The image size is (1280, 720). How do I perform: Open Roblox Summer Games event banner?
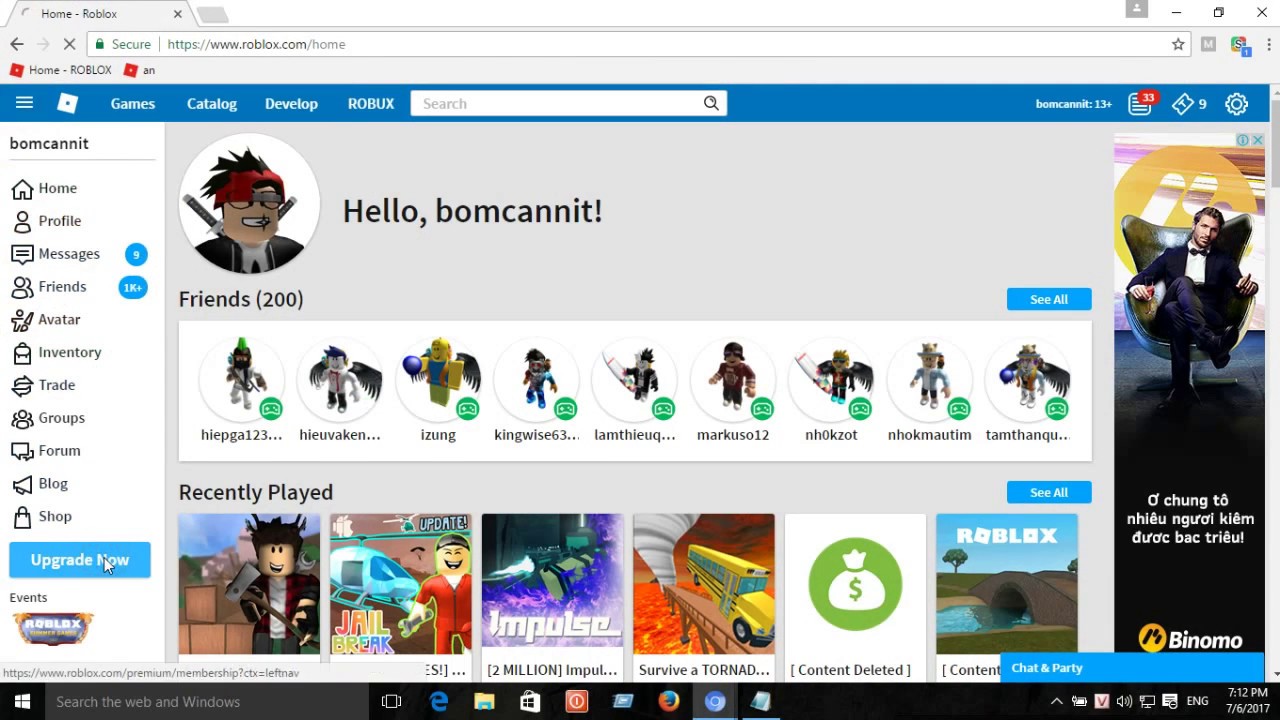point(52,628)
